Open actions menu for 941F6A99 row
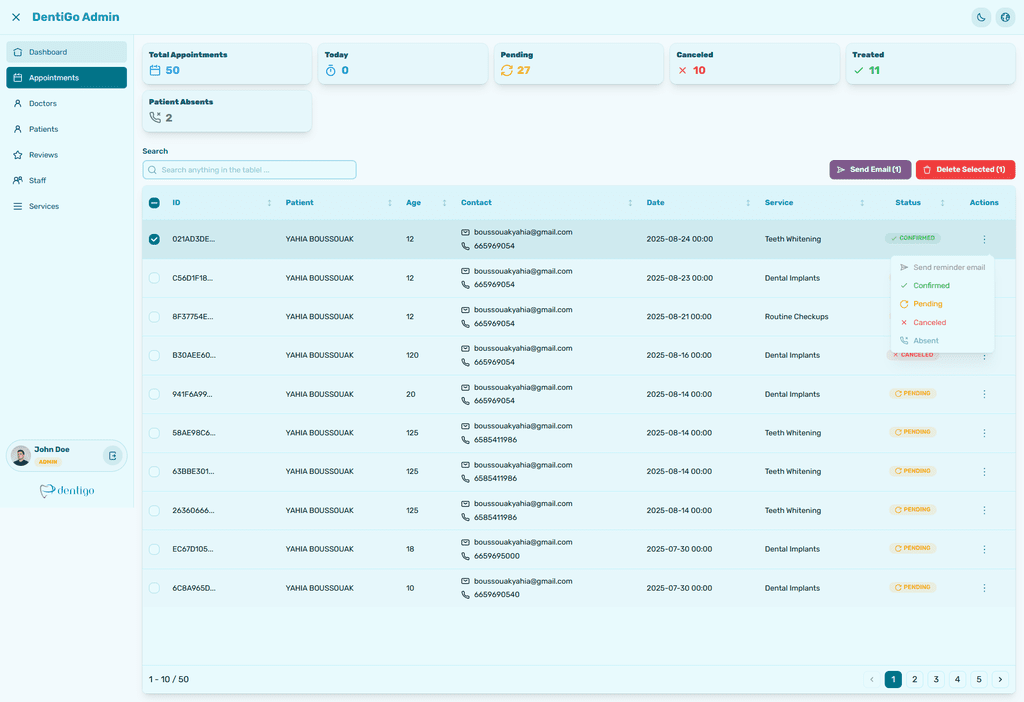The height and width of the screenshot is (702, 1024). coord(984,394)
